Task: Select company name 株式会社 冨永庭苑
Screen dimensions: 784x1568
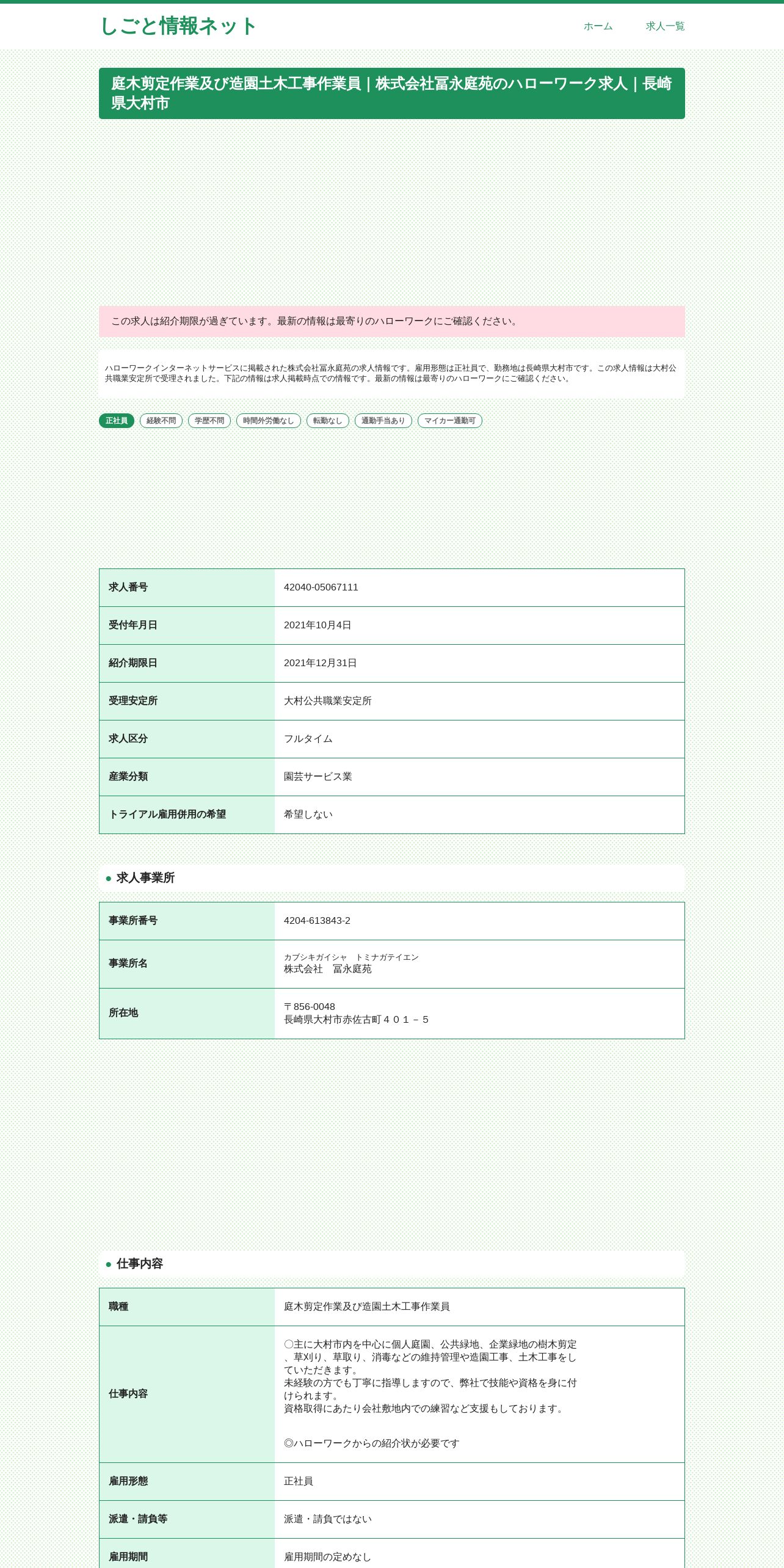Action: coord(328,969)
